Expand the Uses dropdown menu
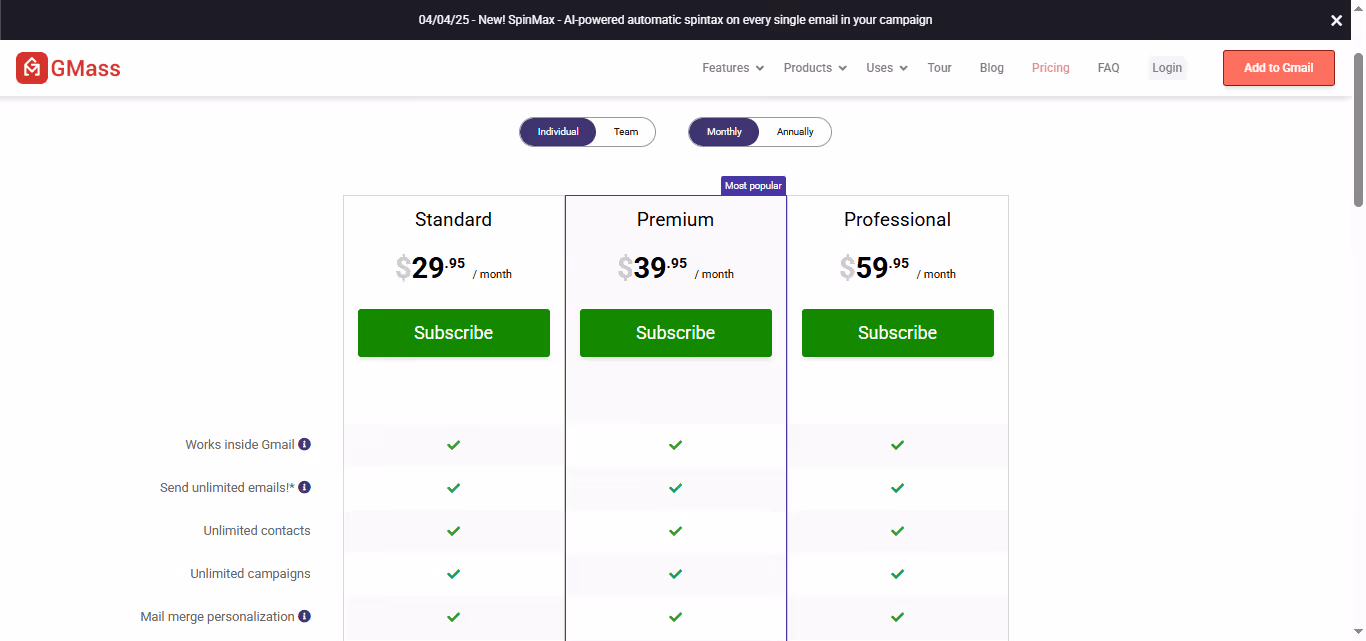The height and width of the screenshot is (641, 1366). (x=887, y=68)
